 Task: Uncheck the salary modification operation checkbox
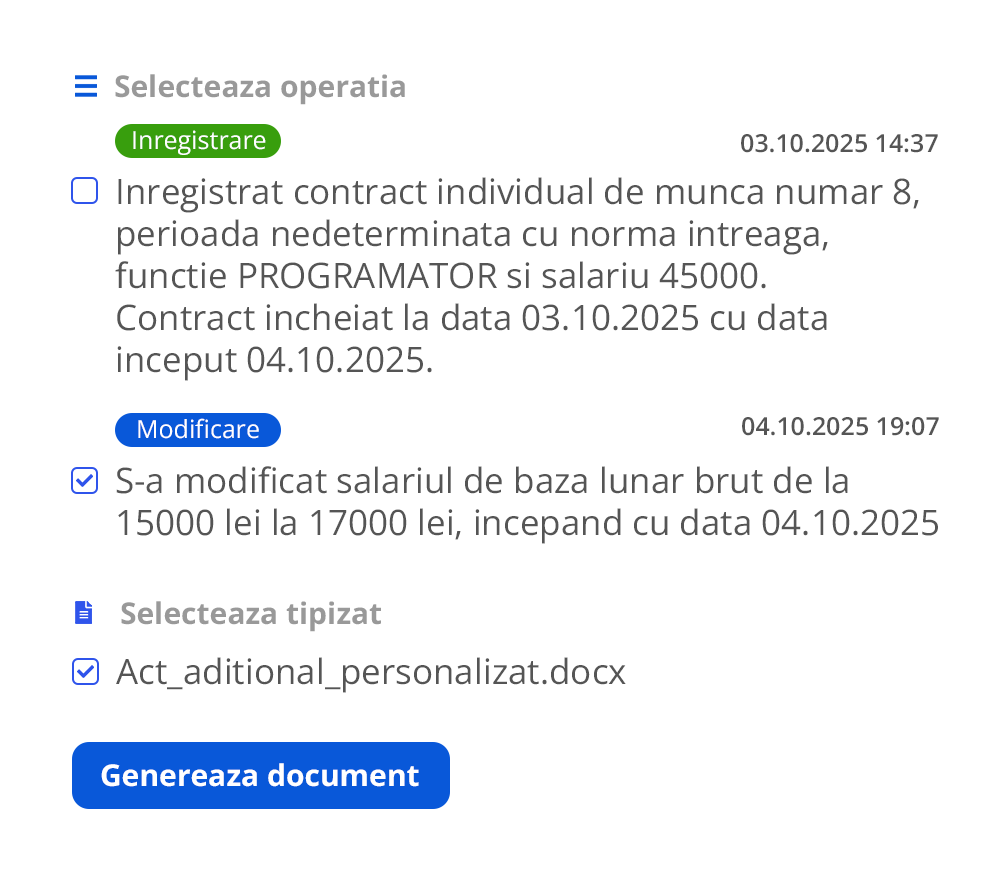[85, 482]
